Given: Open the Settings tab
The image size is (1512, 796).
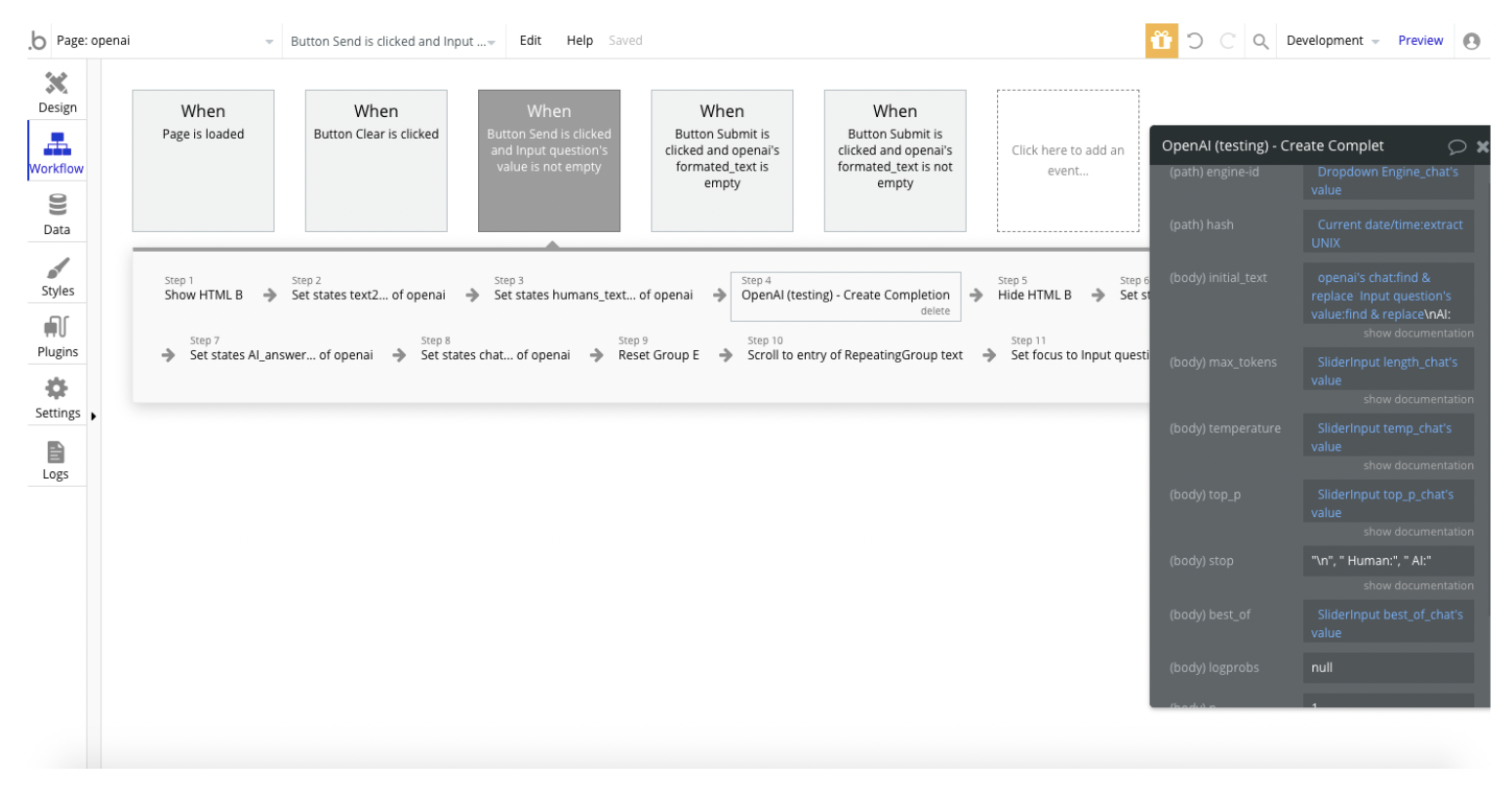Looking at the screenshot, I should (x=58, y=398).
